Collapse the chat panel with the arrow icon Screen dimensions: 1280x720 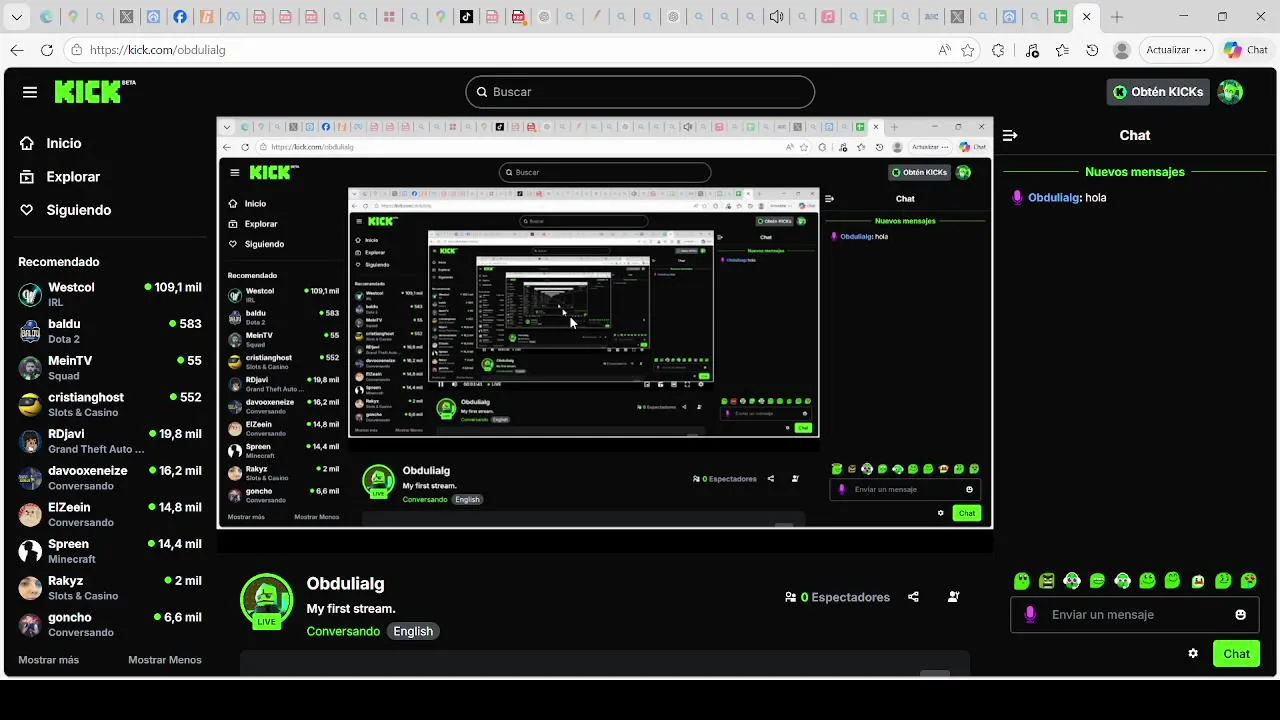pos(1010,135)
